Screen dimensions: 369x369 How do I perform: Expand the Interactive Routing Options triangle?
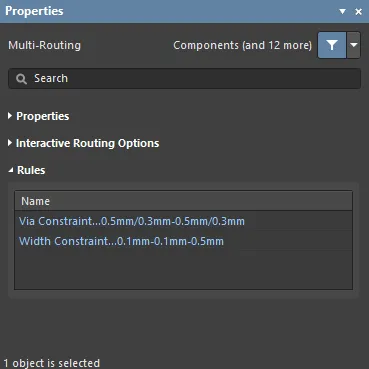[10, 143]
